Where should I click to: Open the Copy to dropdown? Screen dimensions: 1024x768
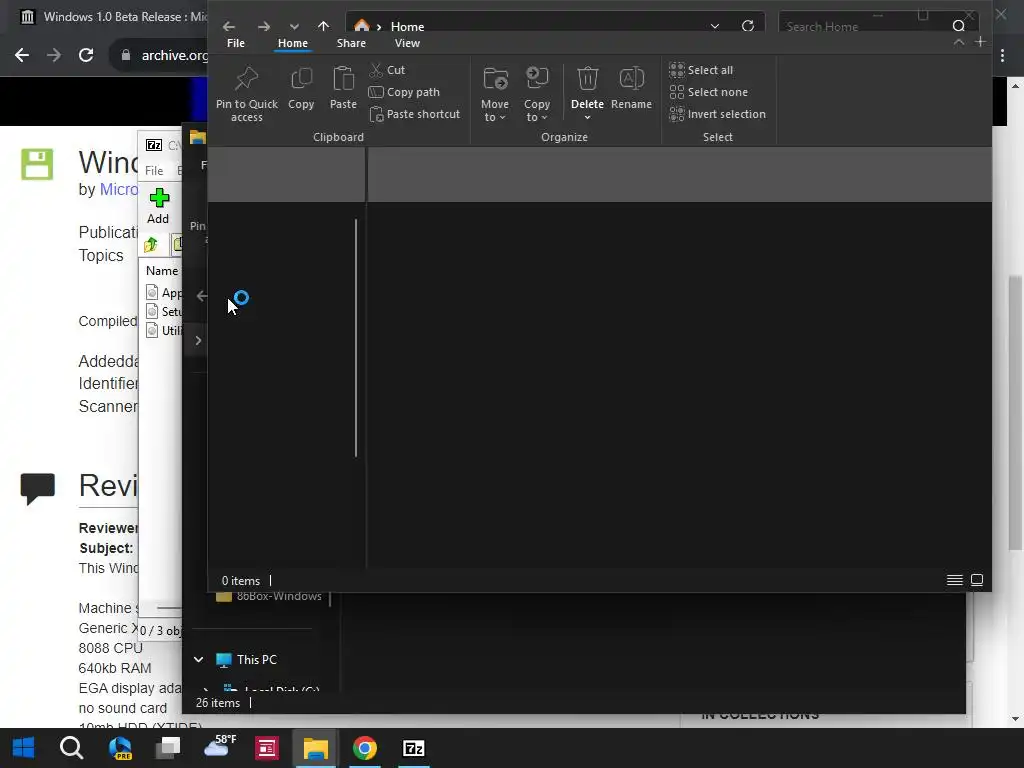pos(537,93)
